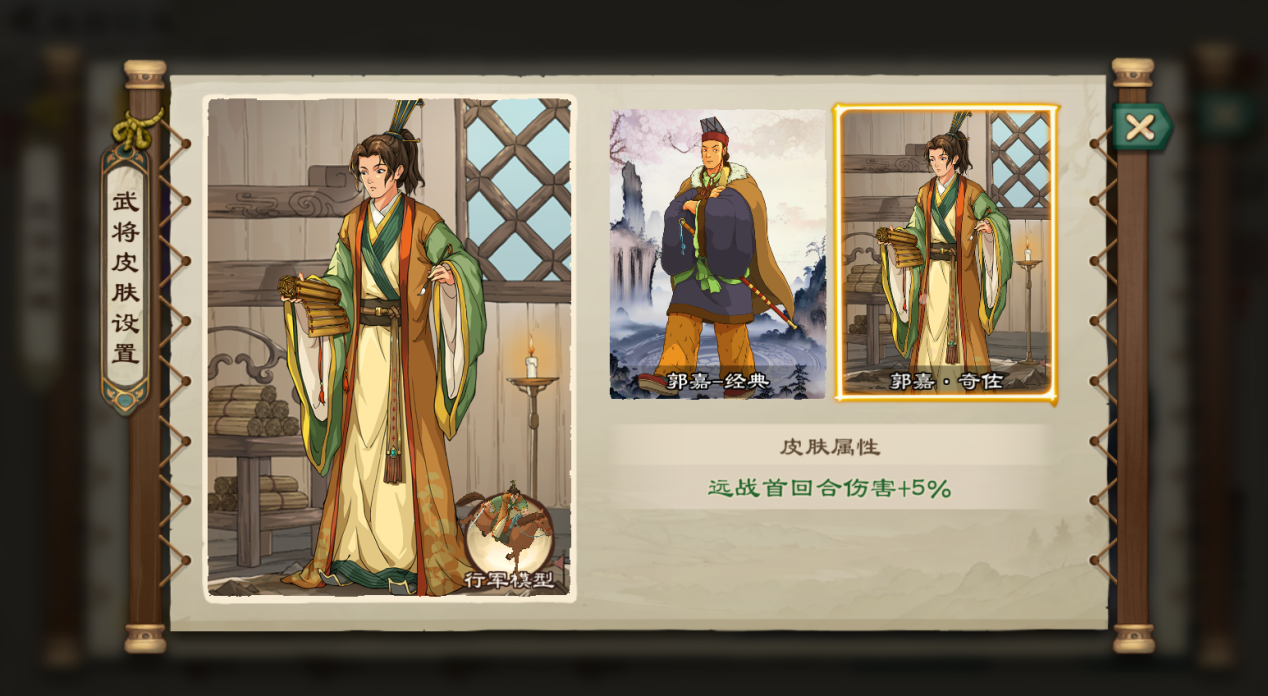Screen dimensions: 1268x696
Task: Click the 郭嘉·奇佐 name caption
Action: 946,381
